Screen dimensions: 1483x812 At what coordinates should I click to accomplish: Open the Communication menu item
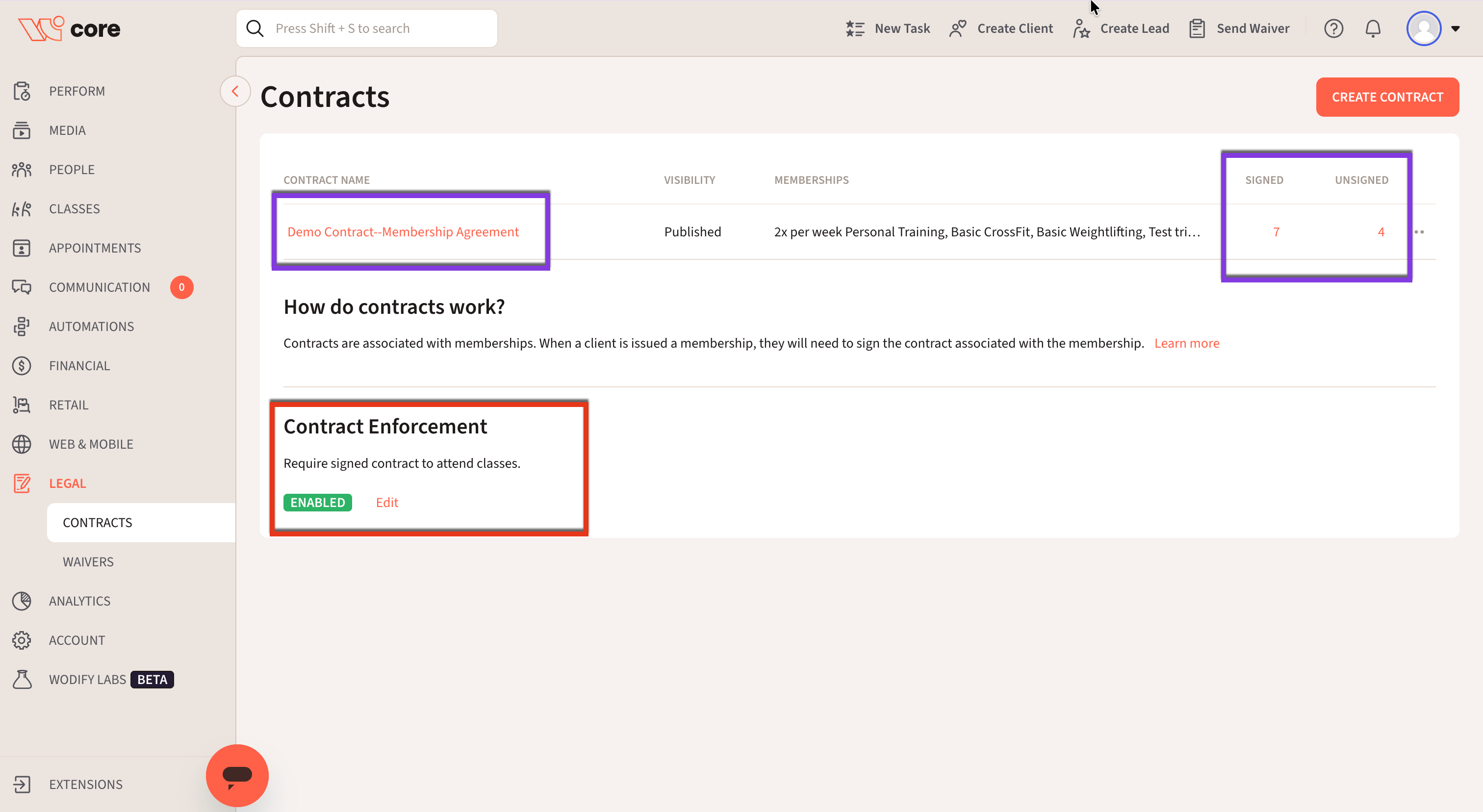point(99,287)
